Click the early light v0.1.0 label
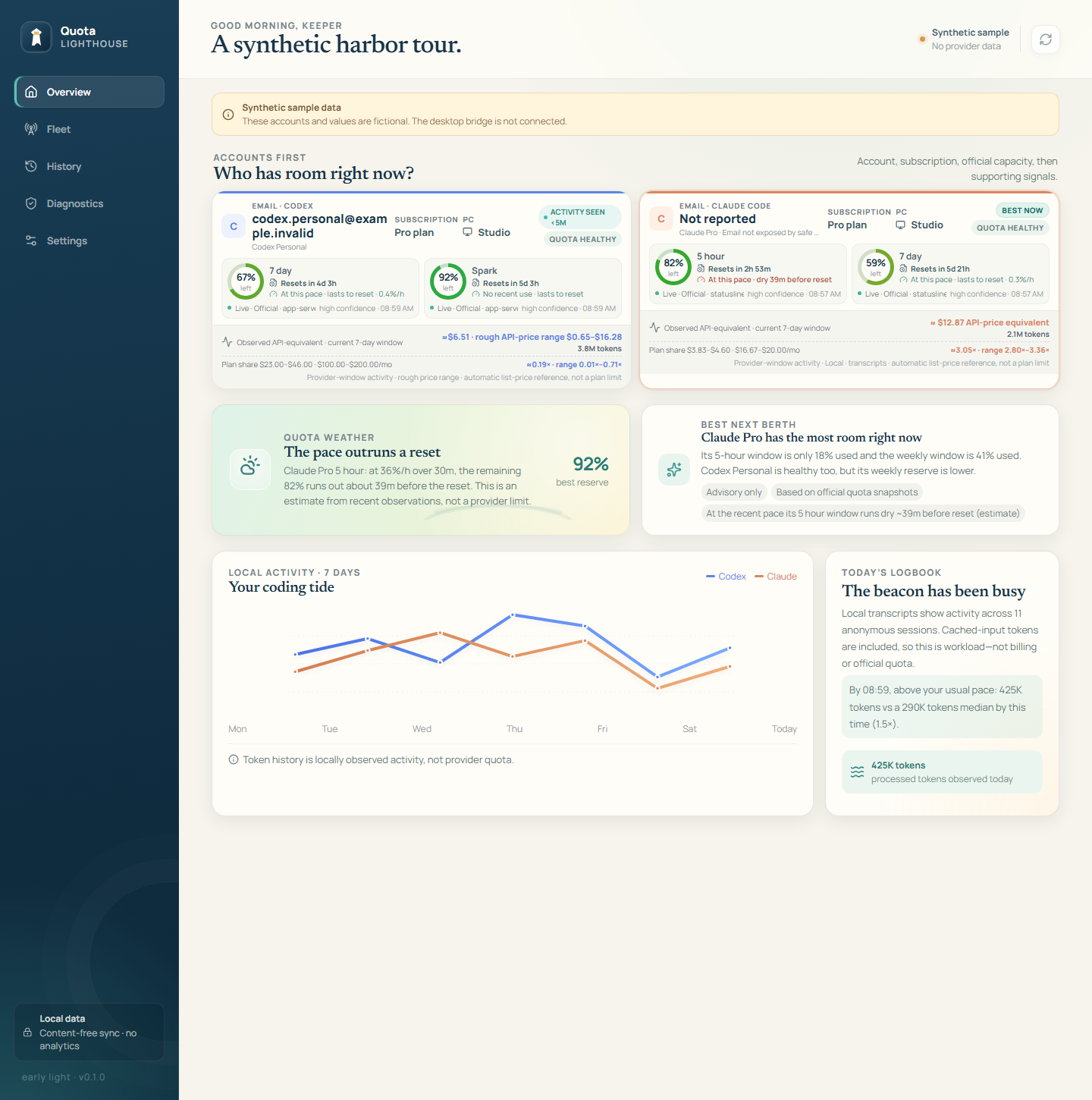Image resolution: width=1092 pixels, height=1100 pixels. coord(64,1077)
